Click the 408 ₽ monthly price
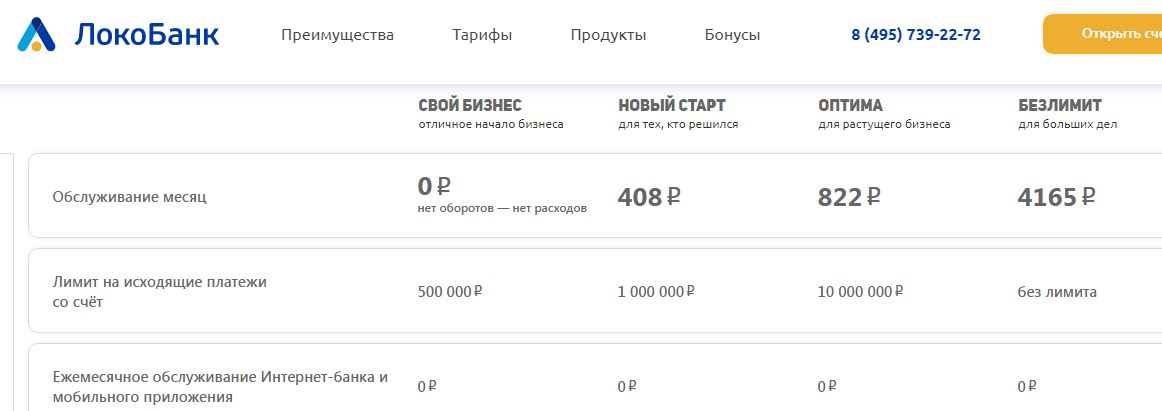This screenshot has height=411, width=1162. pos(649,197)
